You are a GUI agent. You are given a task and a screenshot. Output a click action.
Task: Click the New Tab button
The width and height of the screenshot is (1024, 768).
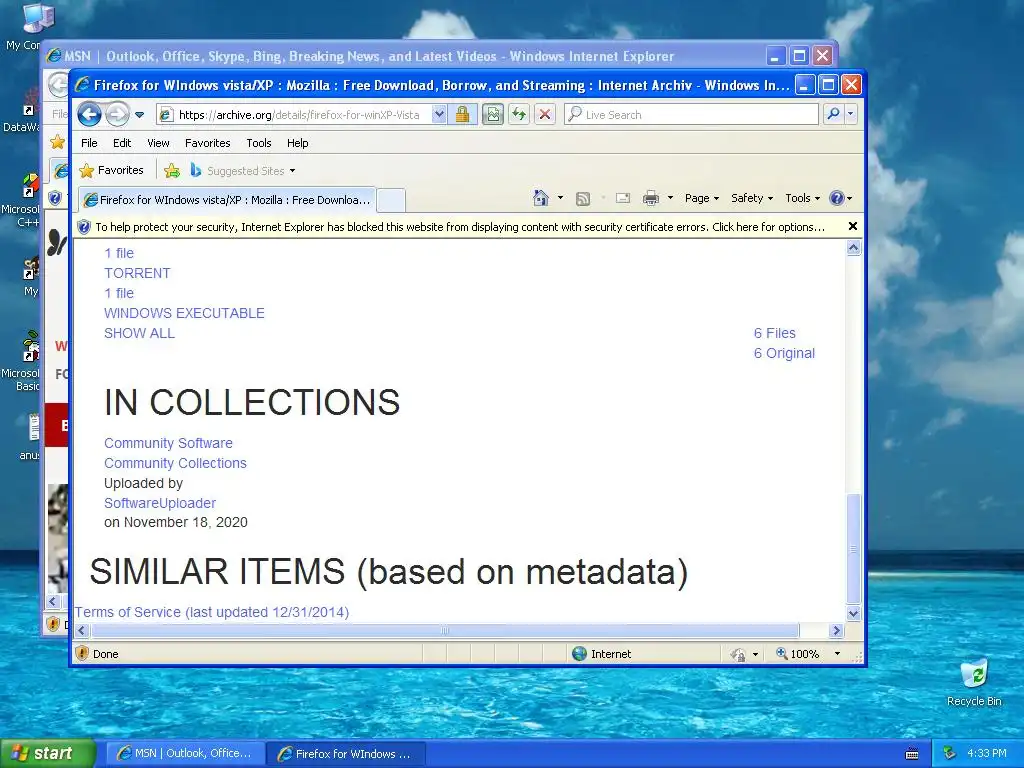(391, 200)
